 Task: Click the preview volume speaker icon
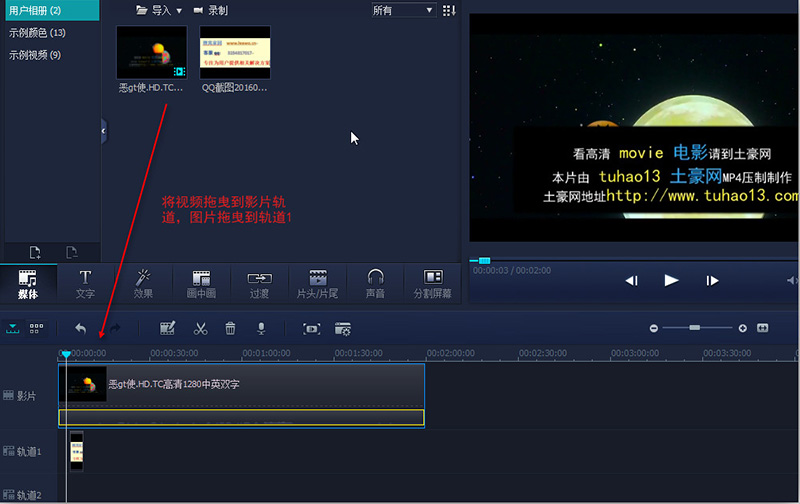[792, 281]
